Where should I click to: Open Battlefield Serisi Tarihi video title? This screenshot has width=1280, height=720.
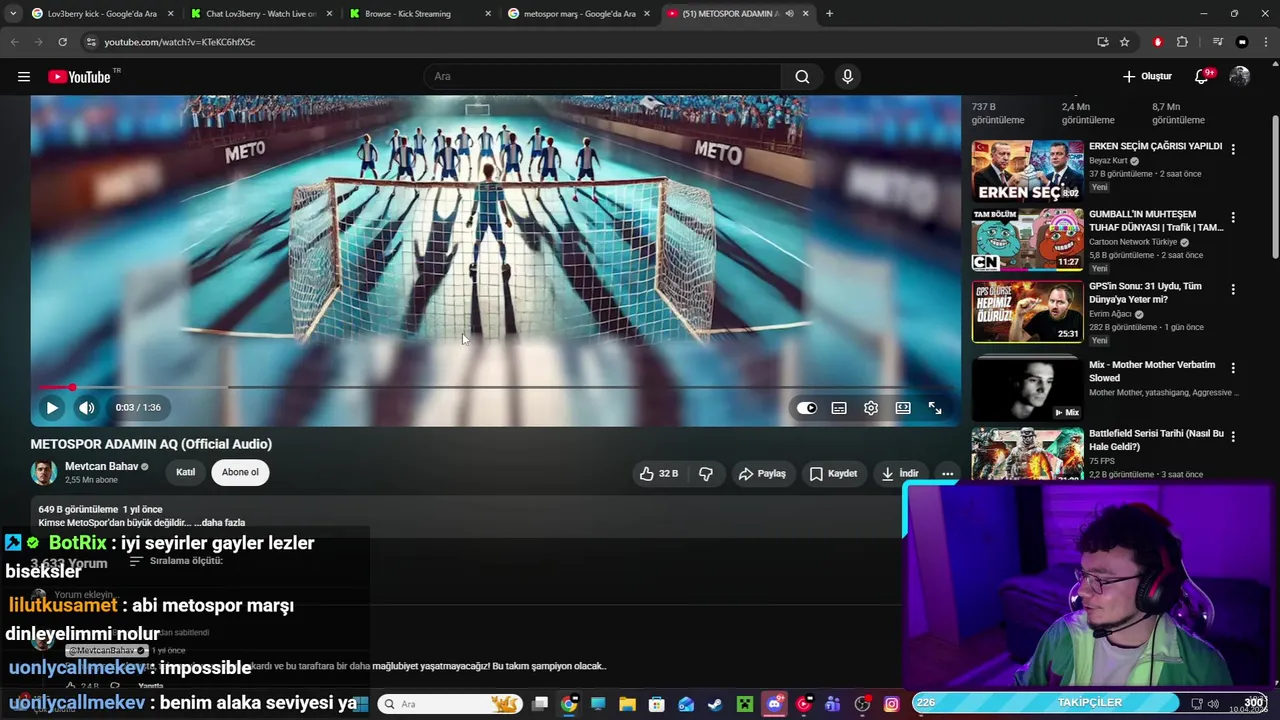pos(1156,440)
